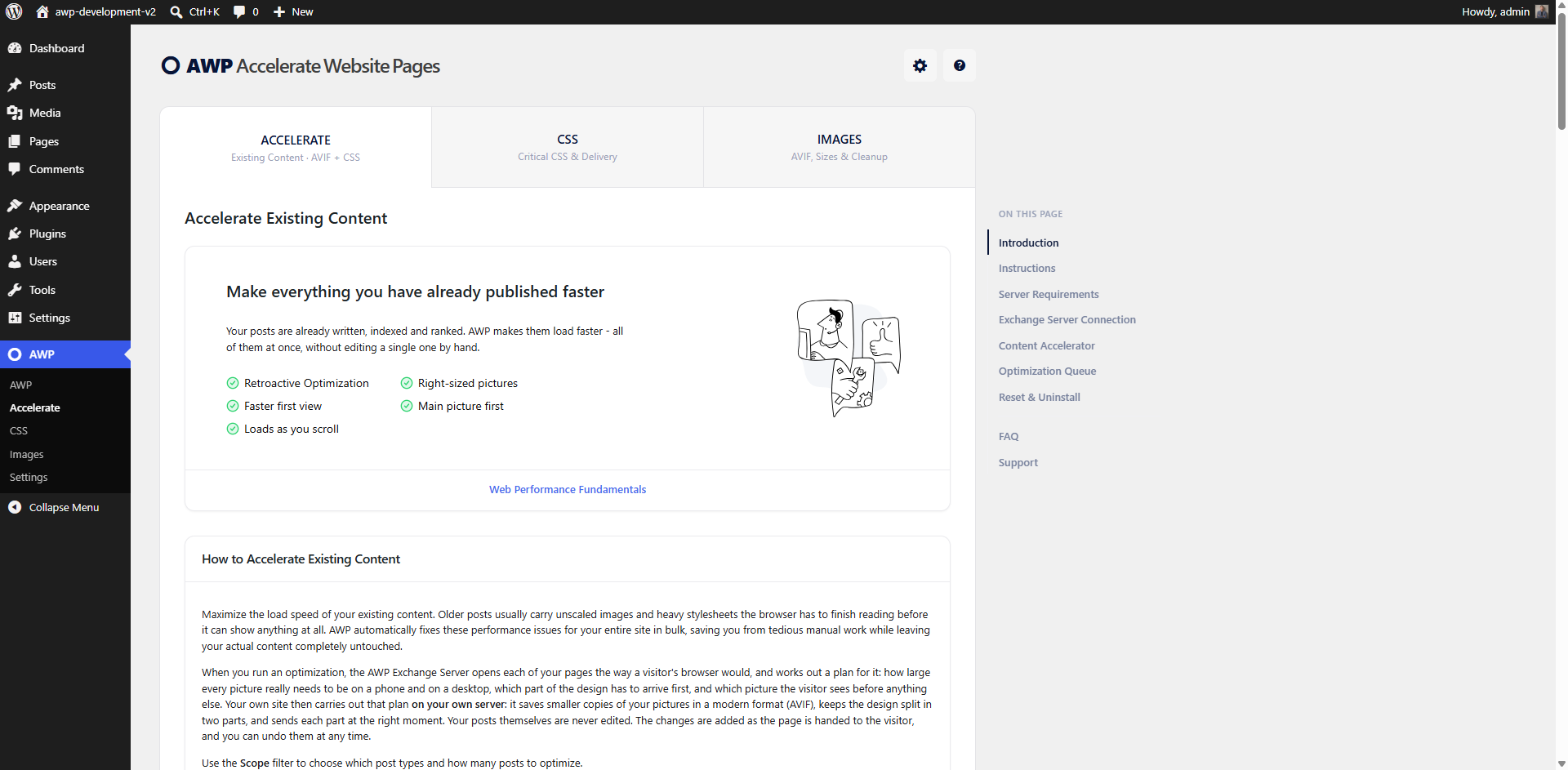The image size is (1568, 770).
Task: Click the Posts pushpin icon
Action: click(x=15, y=85)
